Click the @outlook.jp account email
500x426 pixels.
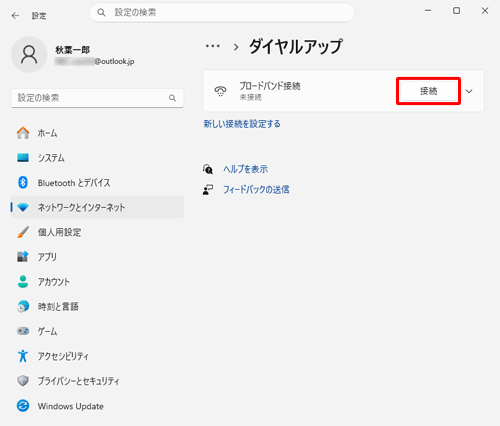click(94, 61)
